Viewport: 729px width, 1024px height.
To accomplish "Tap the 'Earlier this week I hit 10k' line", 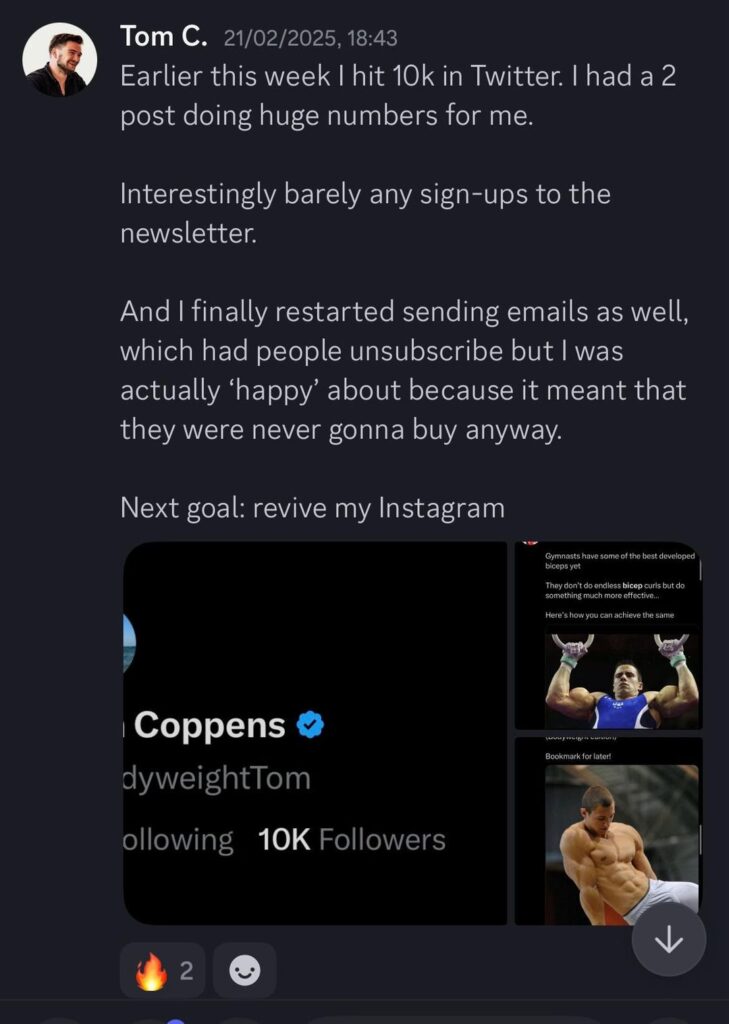I will 398,76.
